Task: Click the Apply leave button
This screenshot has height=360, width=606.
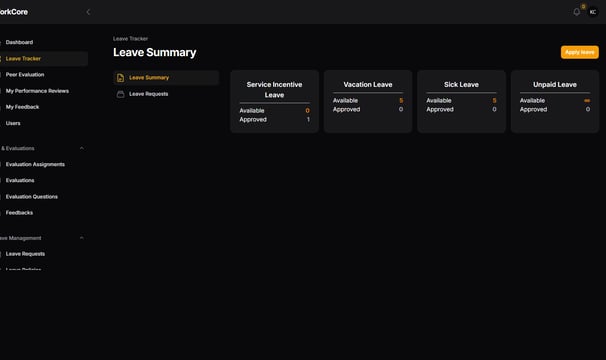Action: (x=580, y=52)
